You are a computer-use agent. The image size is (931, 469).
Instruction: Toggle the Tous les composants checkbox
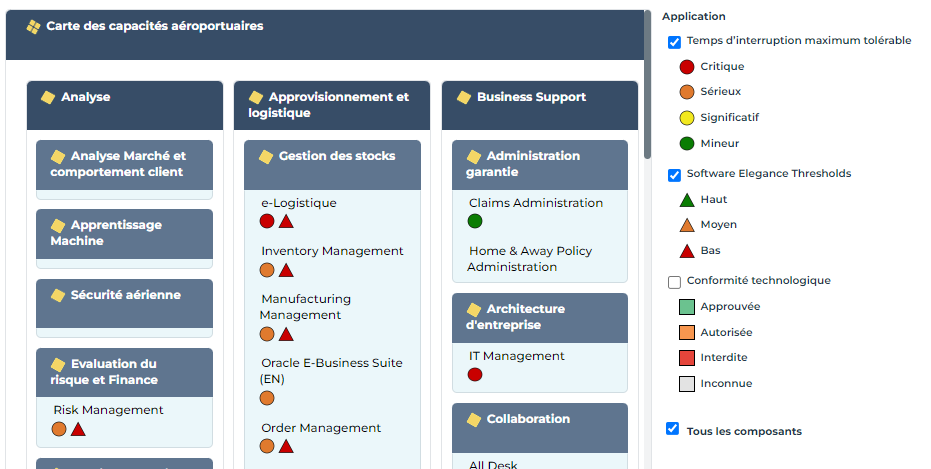[673, 429]
